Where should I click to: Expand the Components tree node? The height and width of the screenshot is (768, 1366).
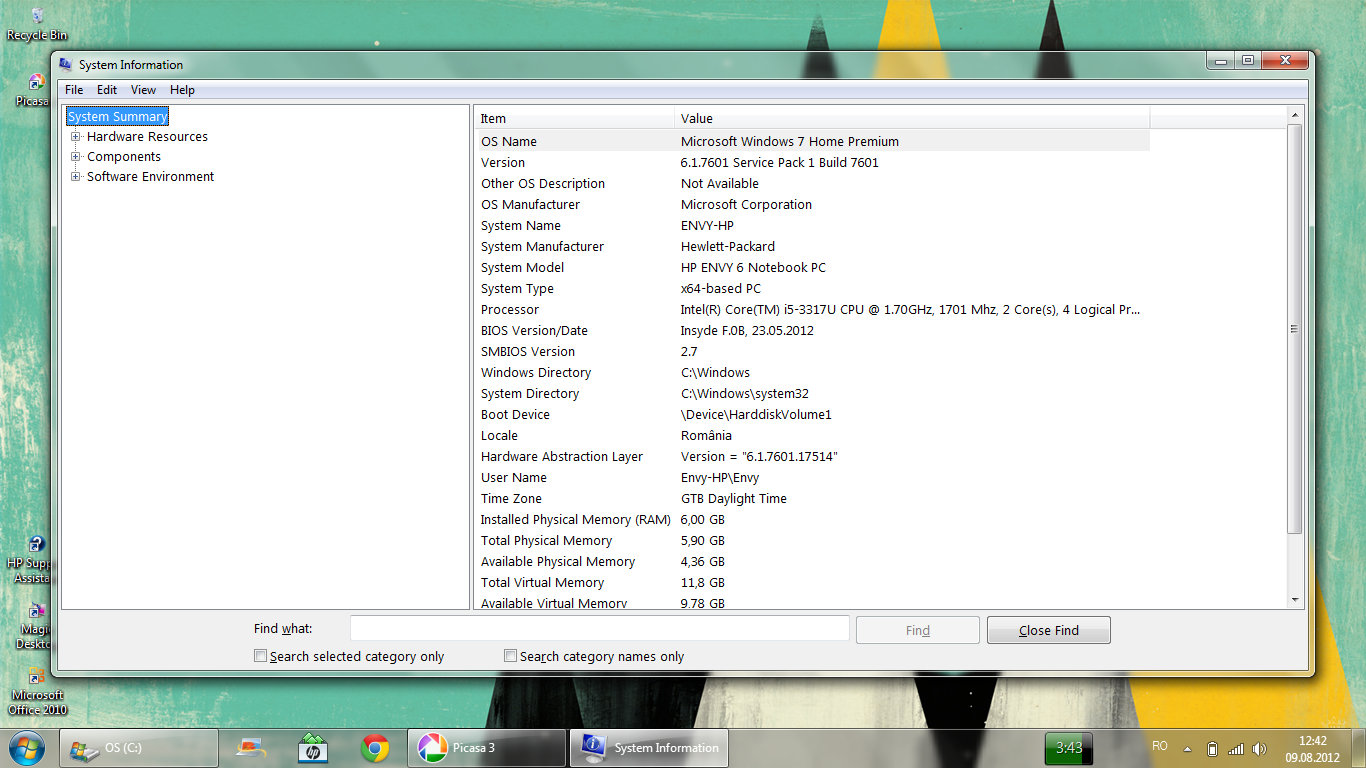[76, 157]
